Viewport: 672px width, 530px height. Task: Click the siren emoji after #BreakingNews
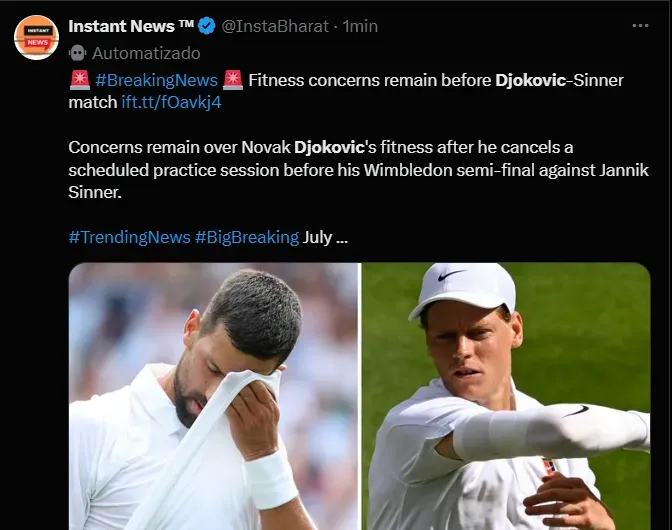pyautogui.click(x=233, y=80)
